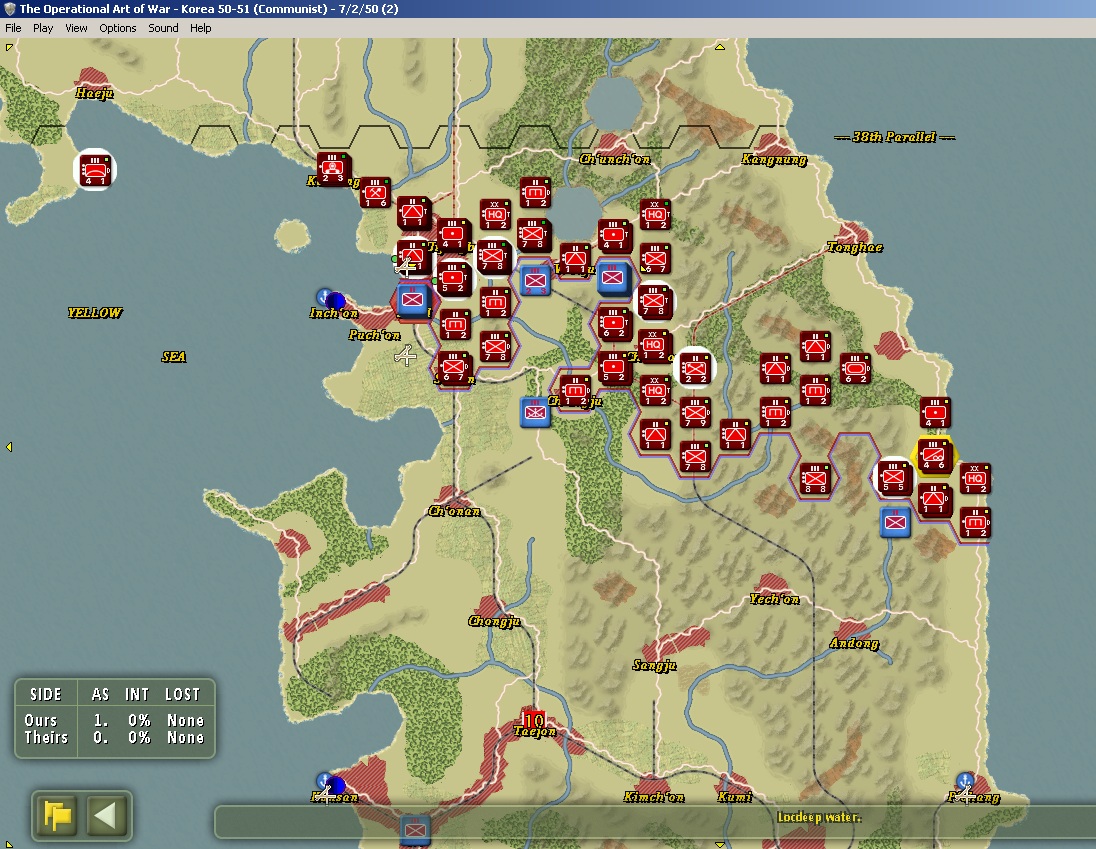Open the View menu
Viewport: 1096px width, 849px height.
click(x=76, y=28)
